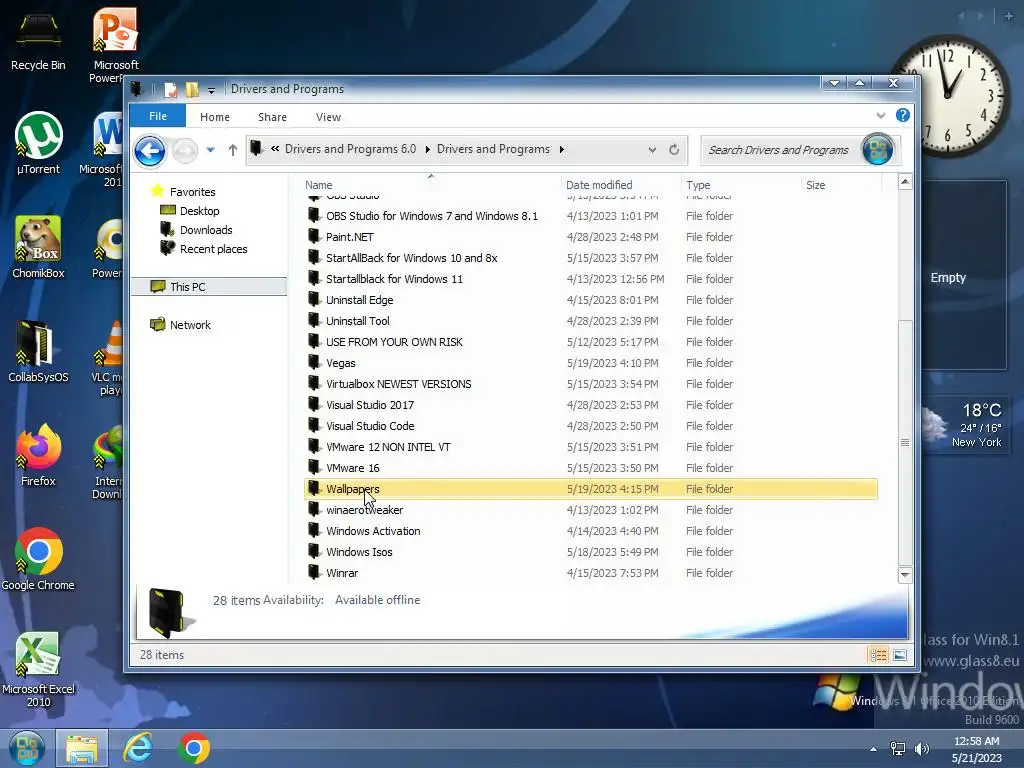Click New folder icon in title bar
The width and height of the screenshot is (1024, 768).
pos(192,89)
